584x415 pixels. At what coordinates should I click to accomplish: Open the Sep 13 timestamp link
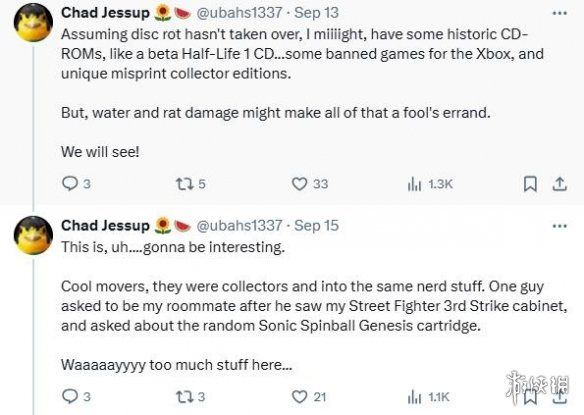(x=316, y=13)
